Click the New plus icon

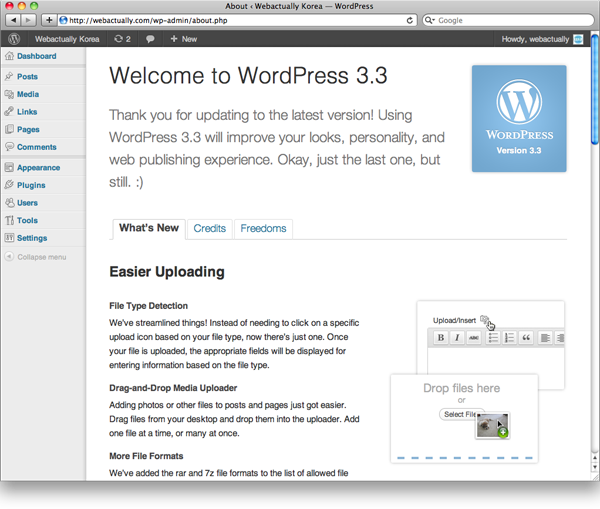pos(174,39)
